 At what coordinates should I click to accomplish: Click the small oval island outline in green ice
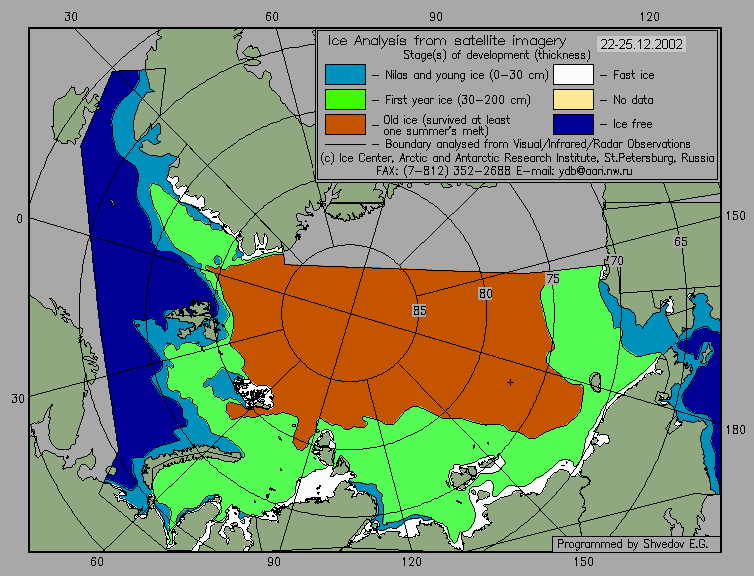click(x=595, y=383)
